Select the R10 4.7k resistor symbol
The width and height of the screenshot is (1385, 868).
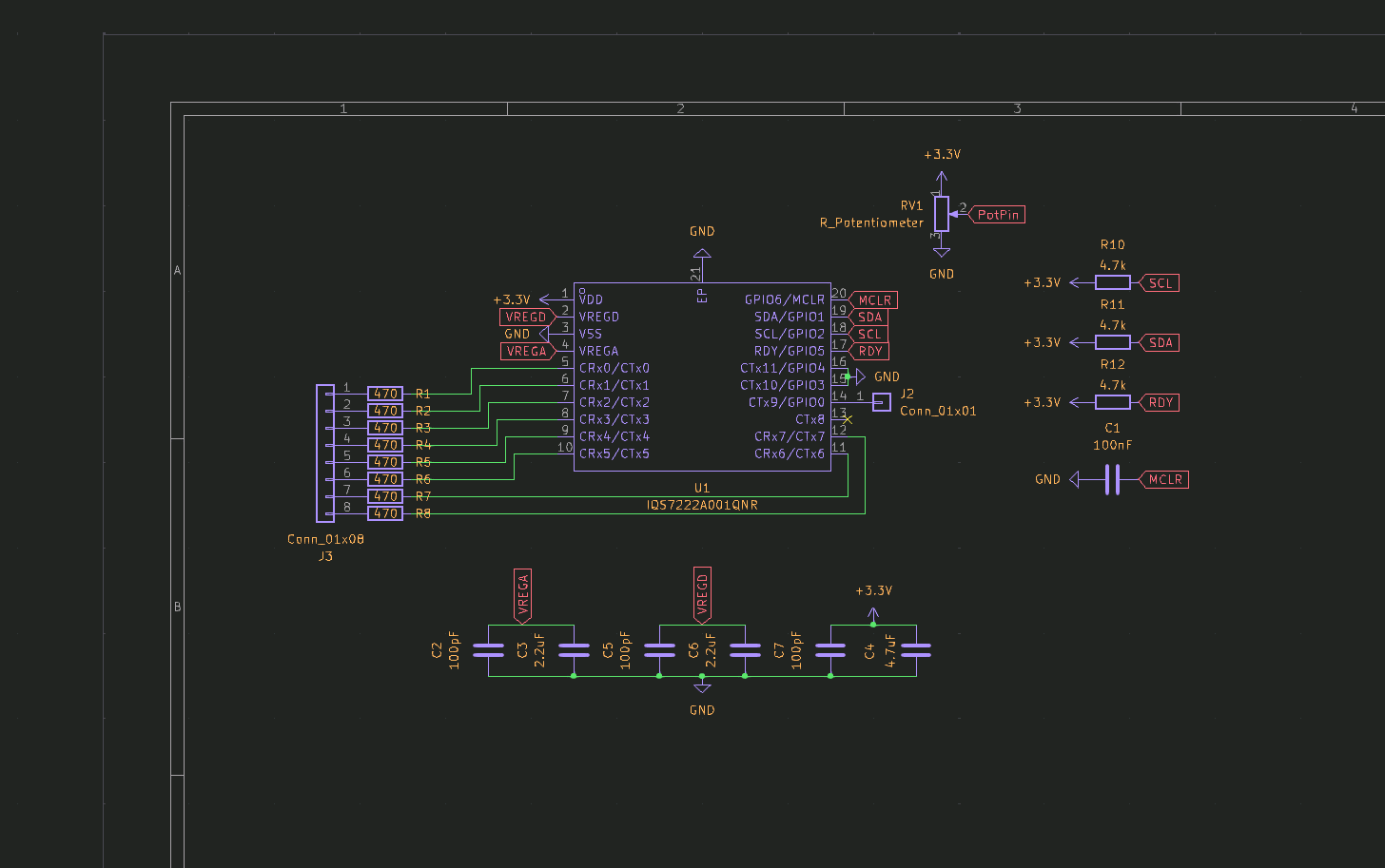click(x=1112, y=282)
